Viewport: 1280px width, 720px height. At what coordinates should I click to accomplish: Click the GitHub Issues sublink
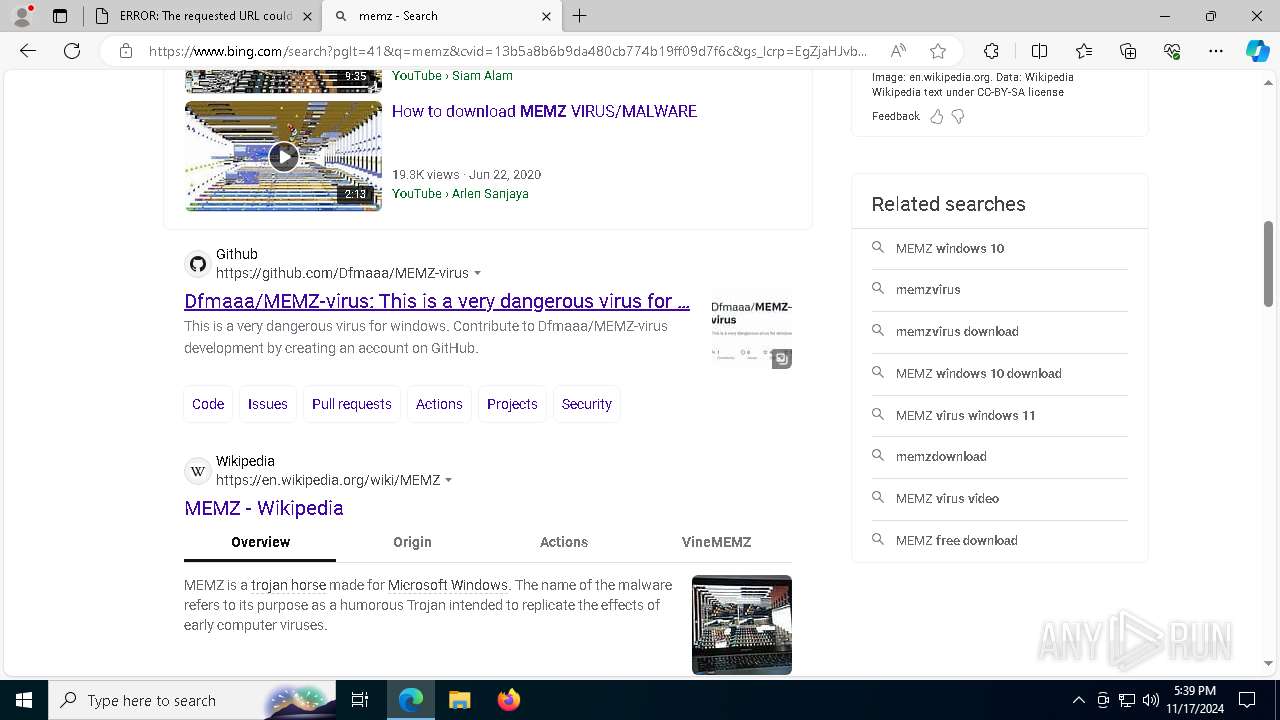click(267, 404)
